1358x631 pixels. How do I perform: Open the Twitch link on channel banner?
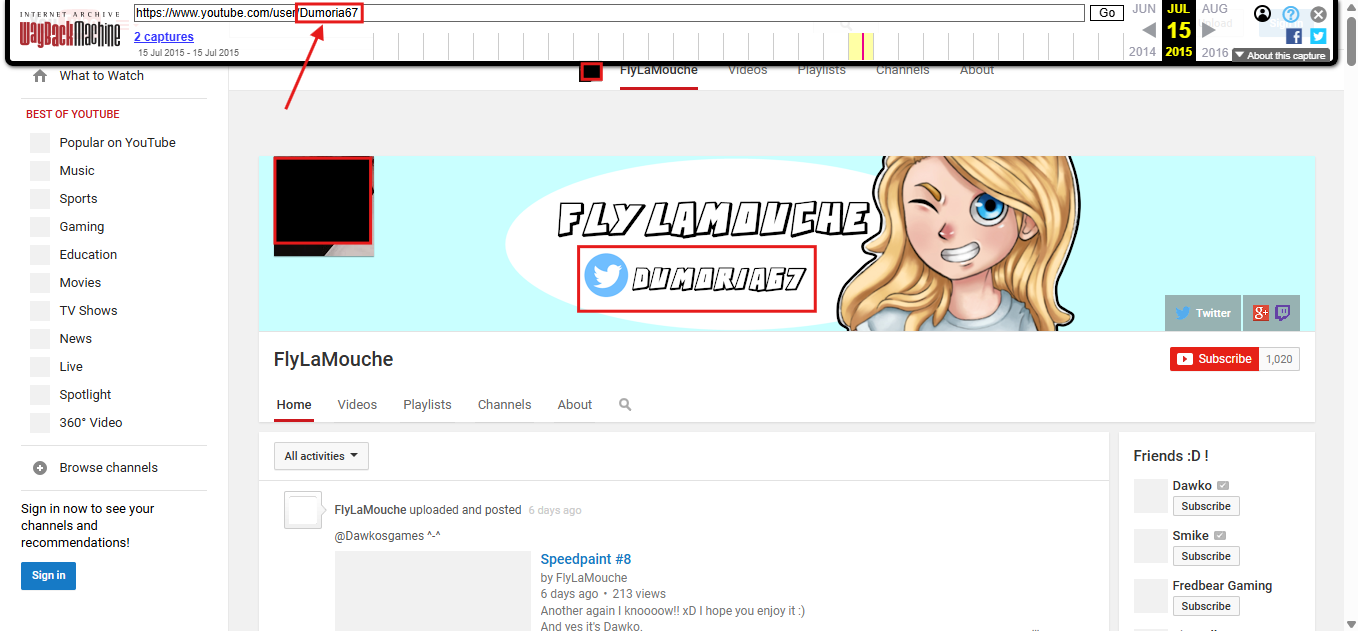[1282, 313]
